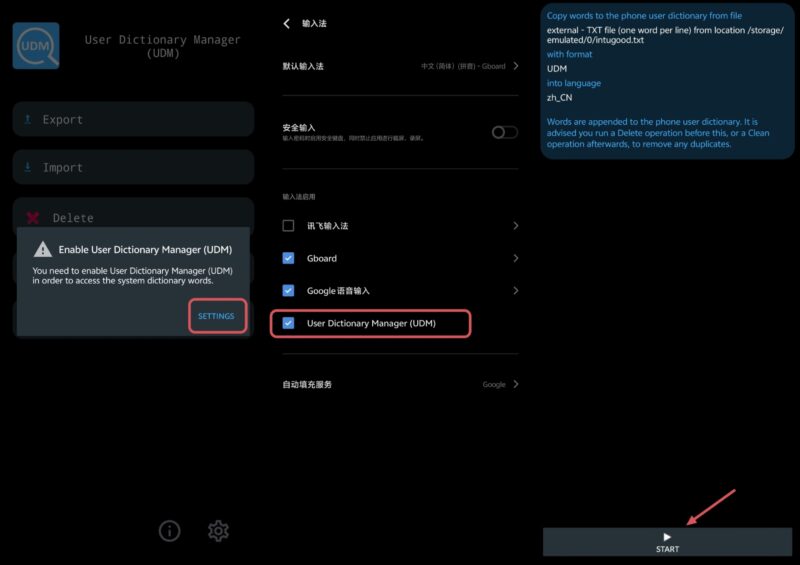Viewport: 800px width, 565px height.
Task: Check the 讯飞输入法 checkbox
Action: pyautogui.click(x=288, y=226)
